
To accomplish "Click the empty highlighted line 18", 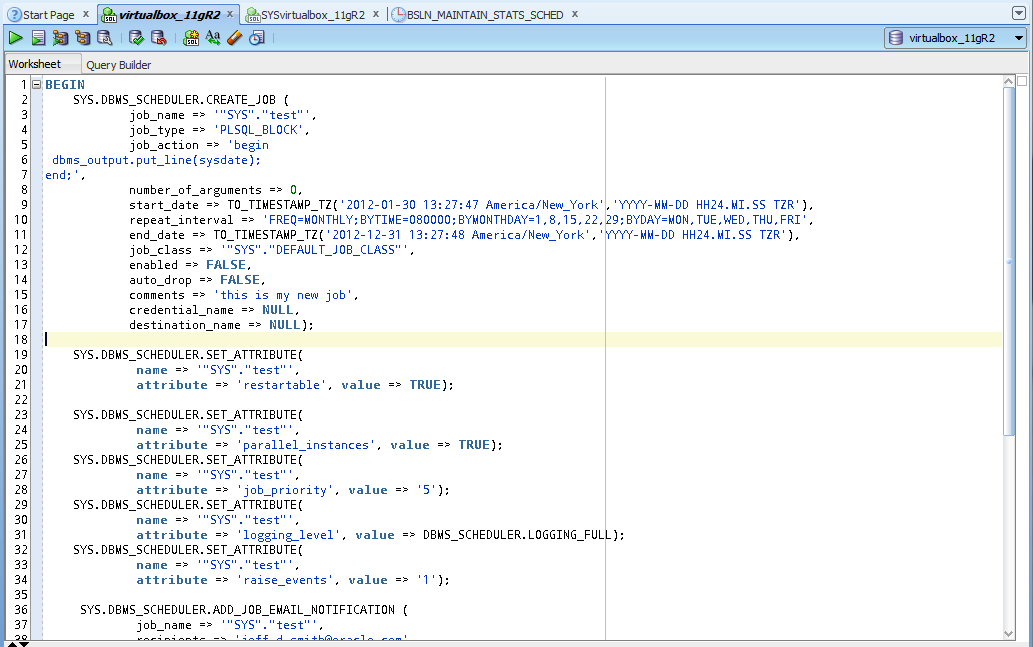I will pos(522,340).
